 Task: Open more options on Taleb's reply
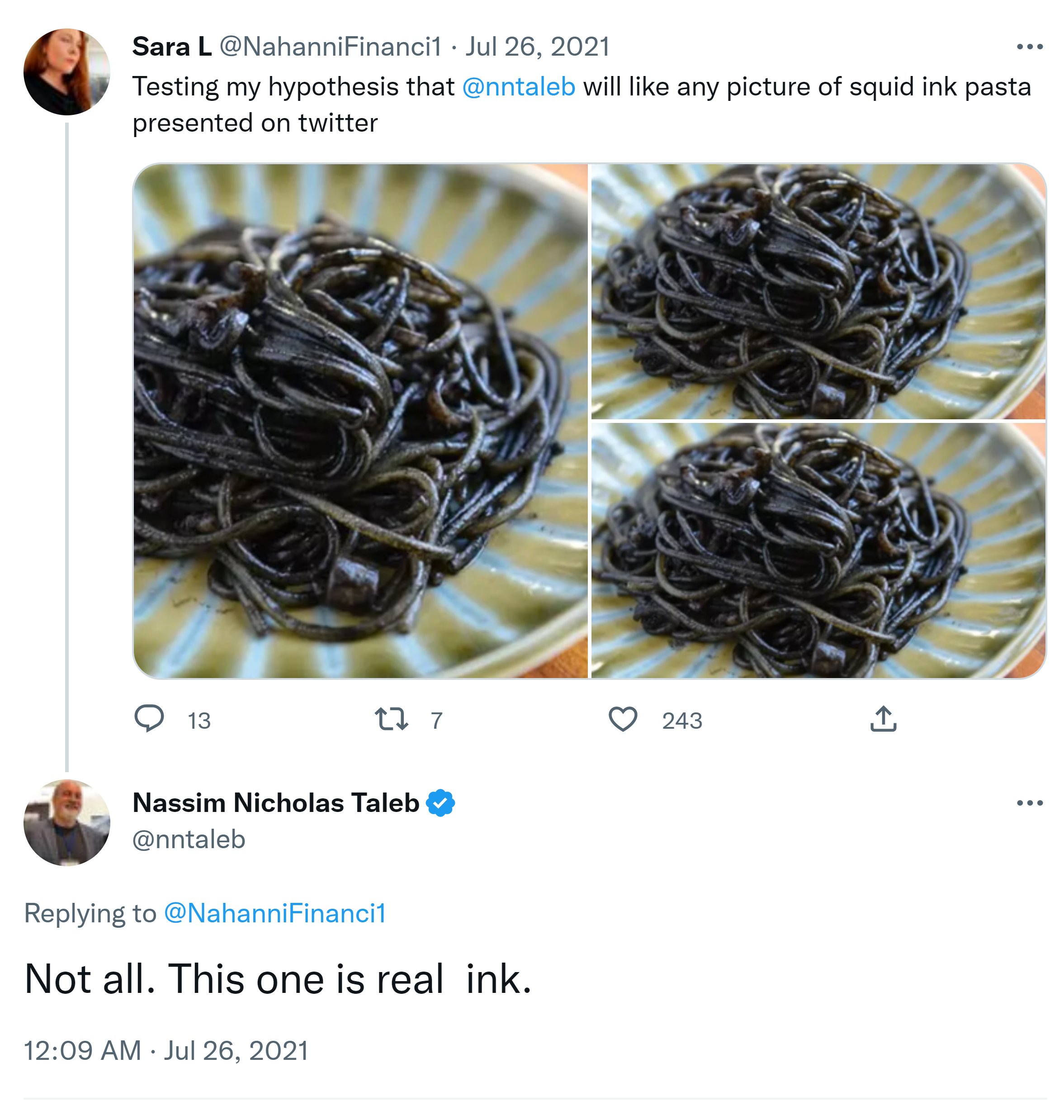click(x=1029, y=803)
